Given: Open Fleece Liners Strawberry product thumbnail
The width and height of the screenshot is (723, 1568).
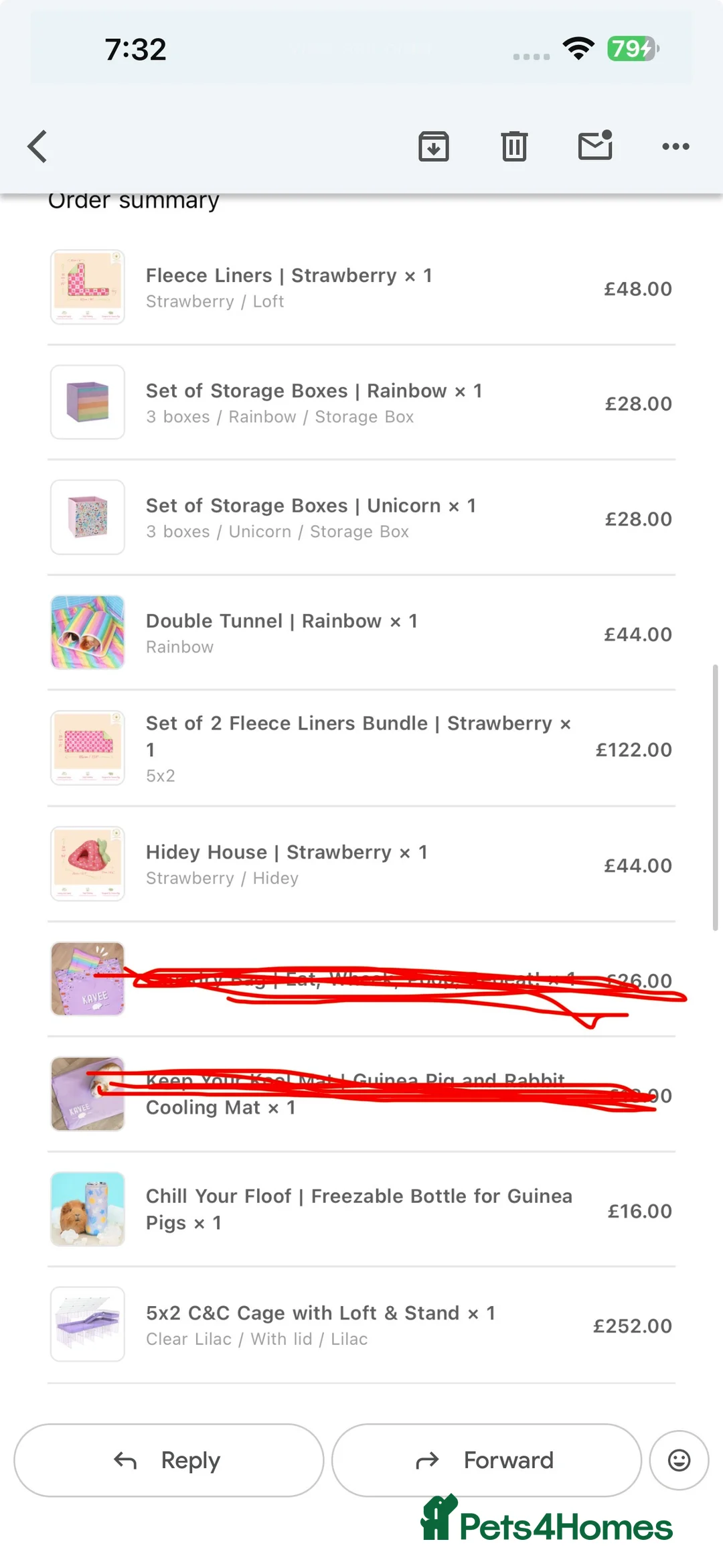Looking at the screenshot, I should coord(88,287).
